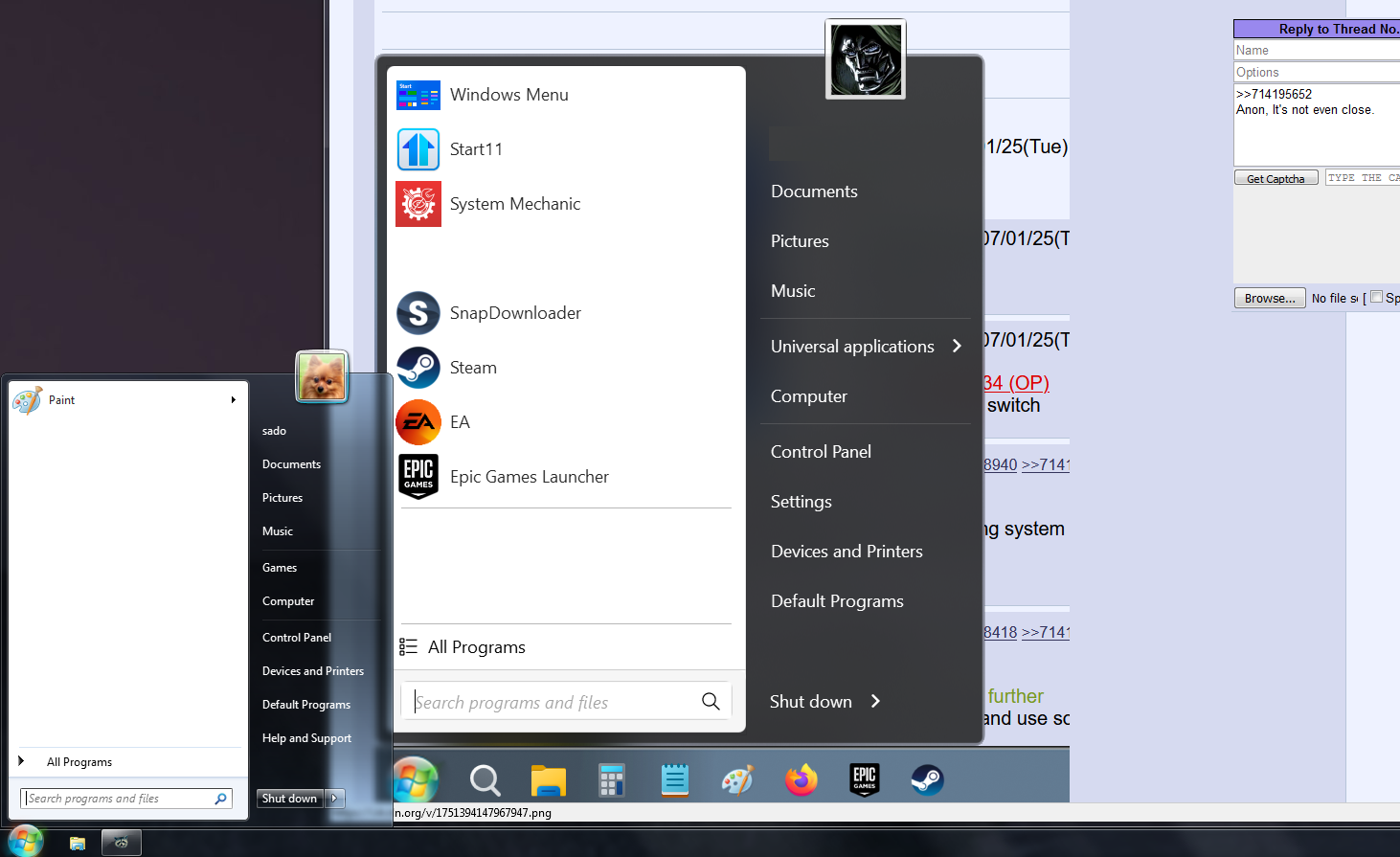Screen dimensions: 1400x857
Task: Click the Browse... file button
Action: [1270, 298]
